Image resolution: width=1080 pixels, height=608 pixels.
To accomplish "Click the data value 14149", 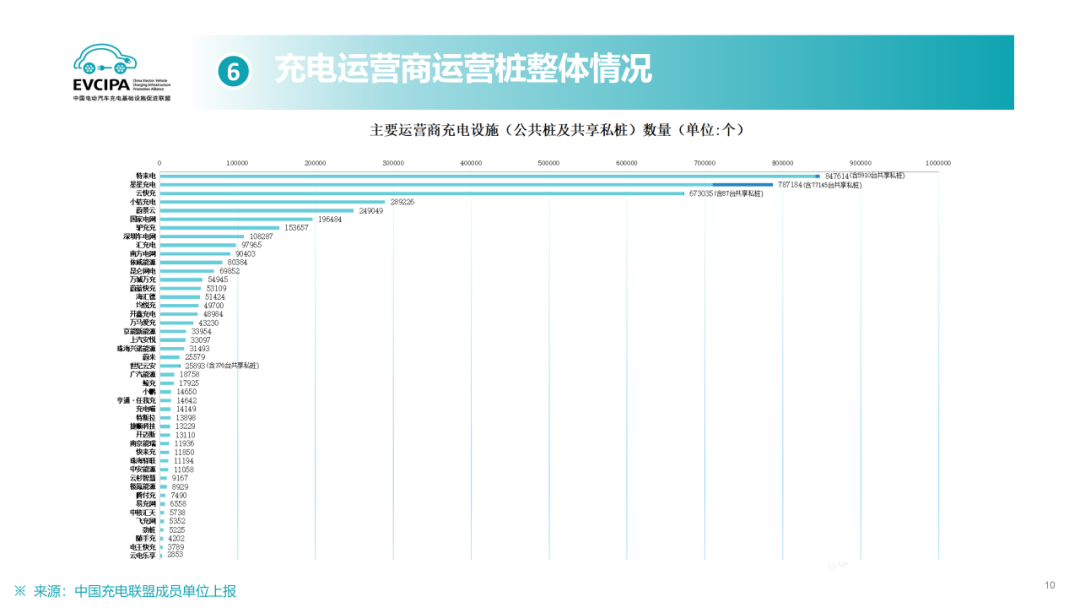I will point(186,409).
